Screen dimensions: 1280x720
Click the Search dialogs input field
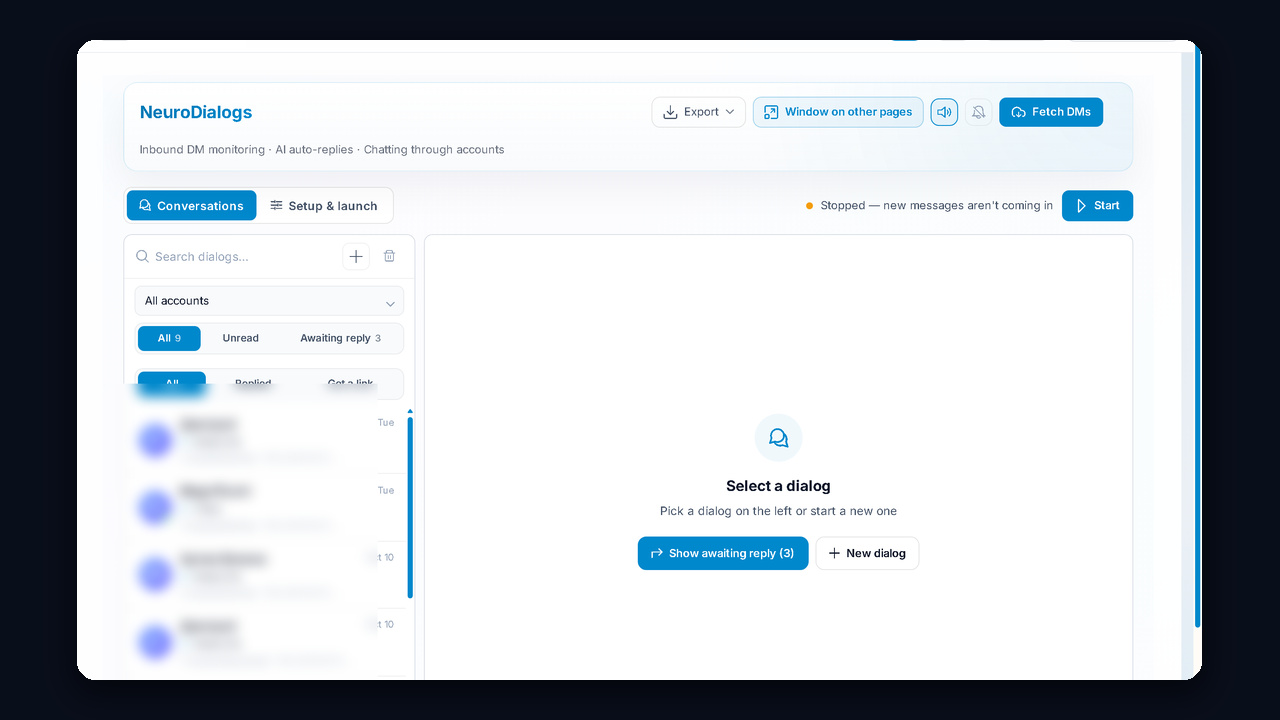[236, 257]
